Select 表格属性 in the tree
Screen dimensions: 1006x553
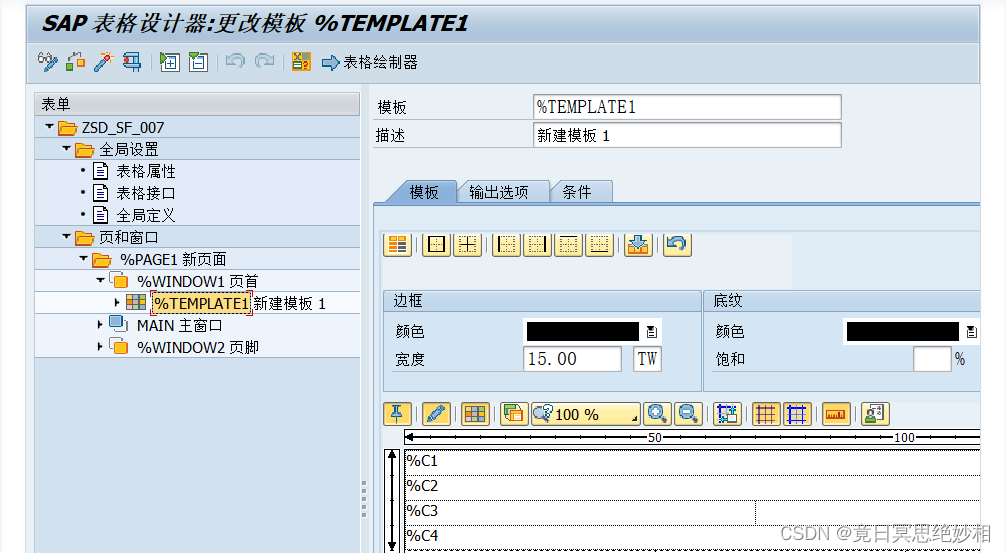point(146,171)
